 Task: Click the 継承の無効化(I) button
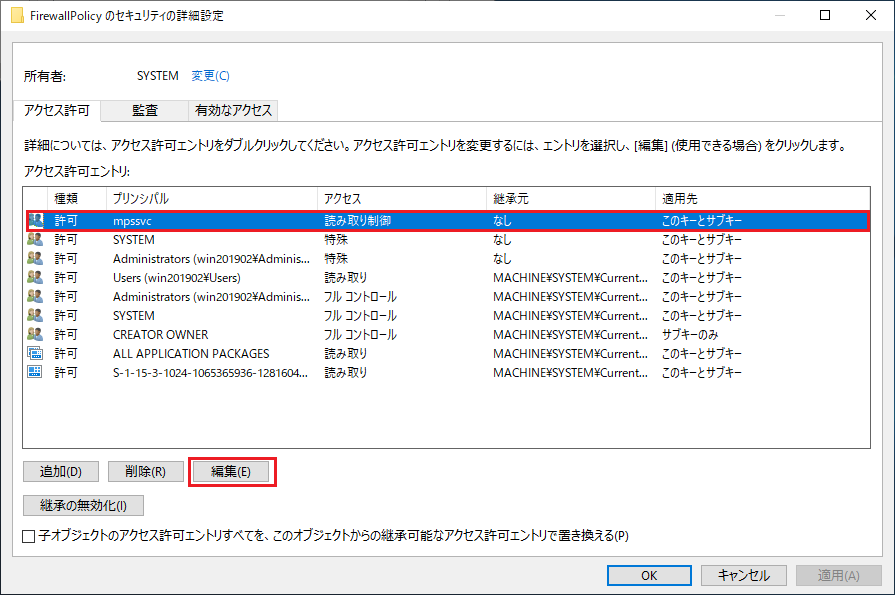click(83, 505)
